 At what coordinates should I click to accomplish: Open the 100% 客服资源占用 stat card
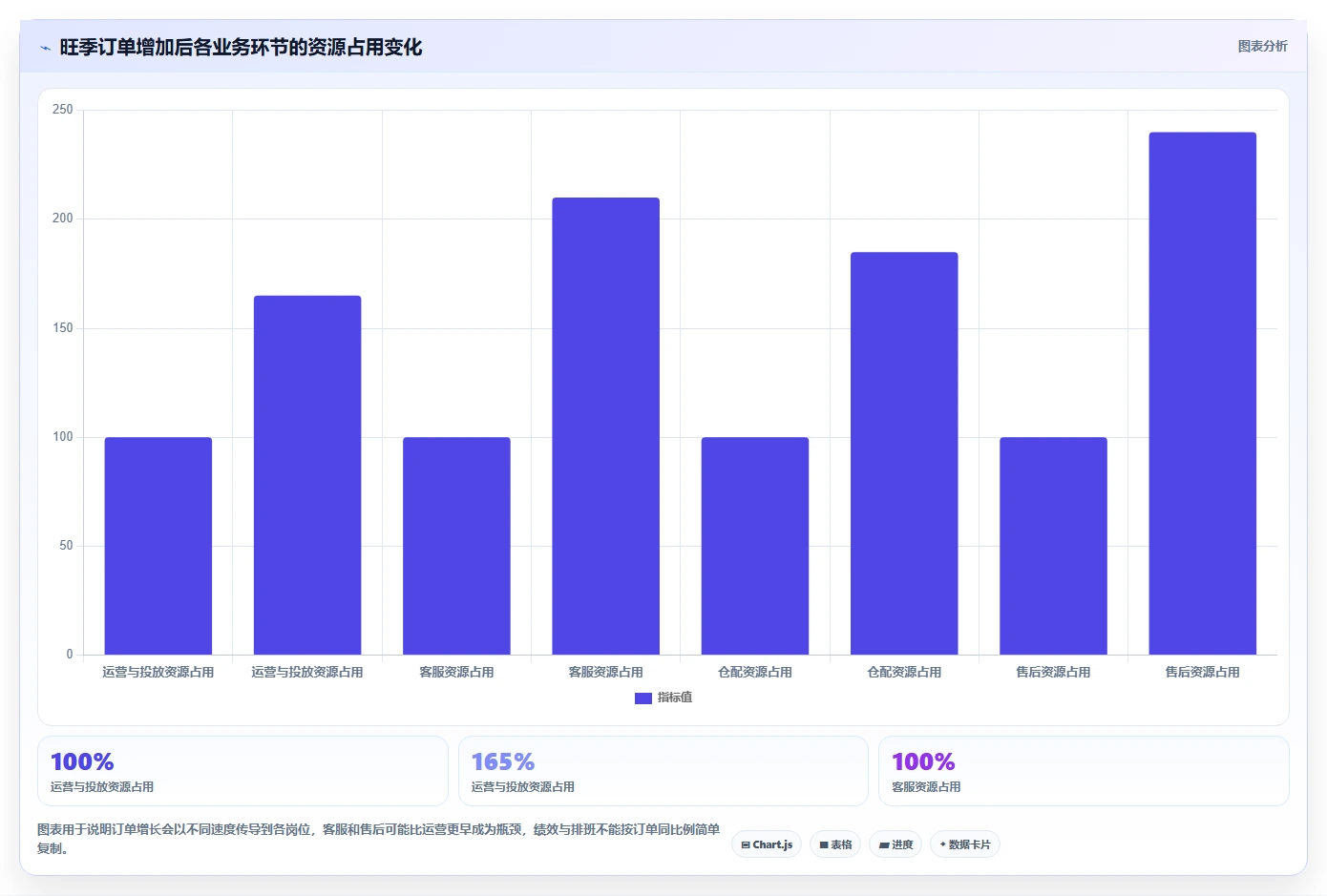tap(1084, 771)
